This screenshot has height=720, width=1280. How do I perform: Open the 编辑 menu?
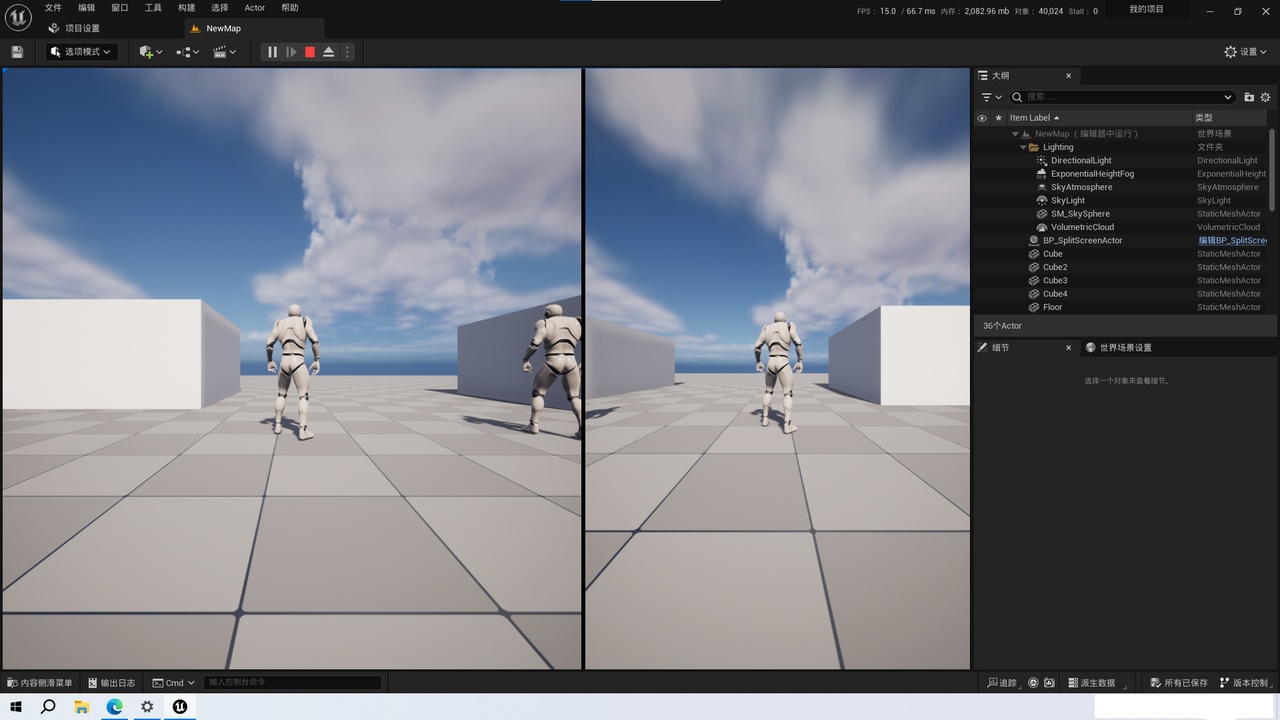(x=87, y=8)
